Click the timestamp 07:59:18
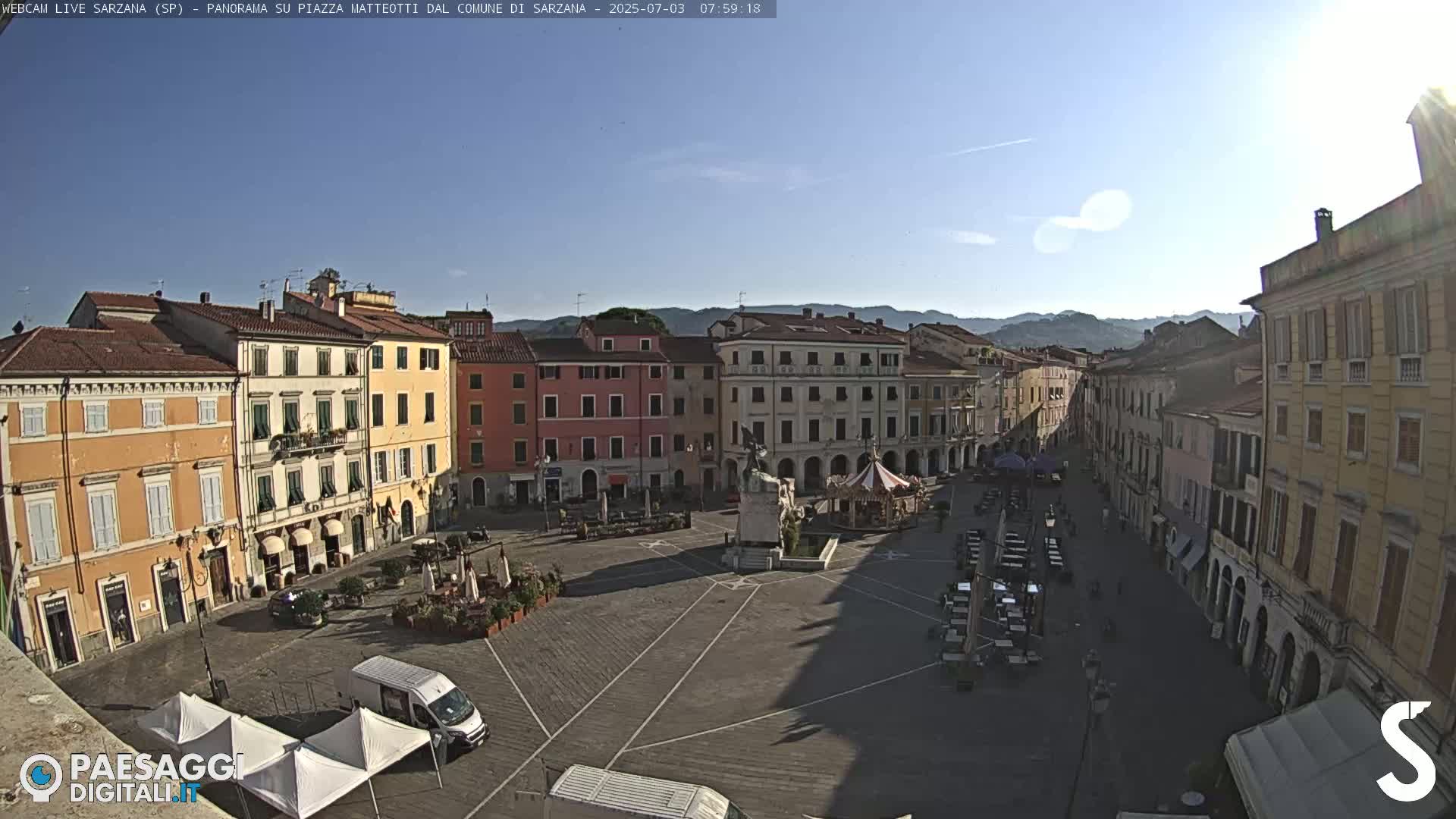 (x=730, y=8)
